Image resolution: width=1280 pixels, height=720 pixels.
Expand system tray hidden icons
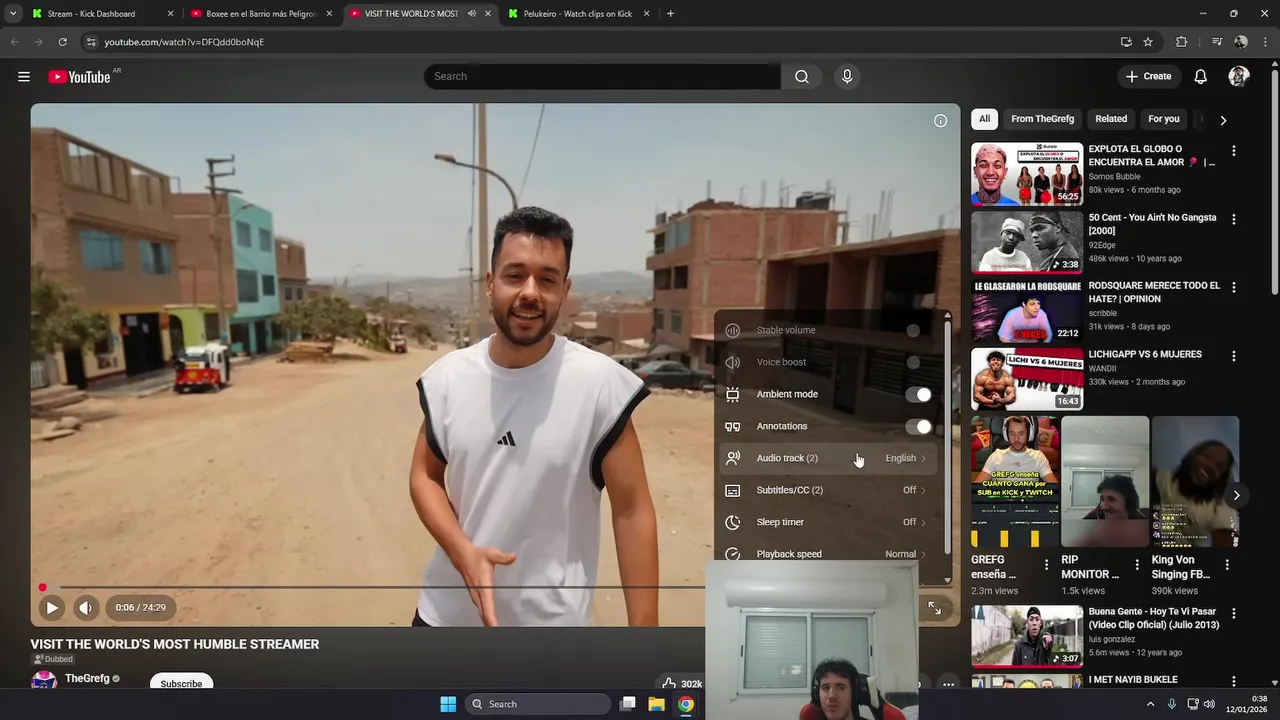pyautogui.click(x=1150, y=704)
